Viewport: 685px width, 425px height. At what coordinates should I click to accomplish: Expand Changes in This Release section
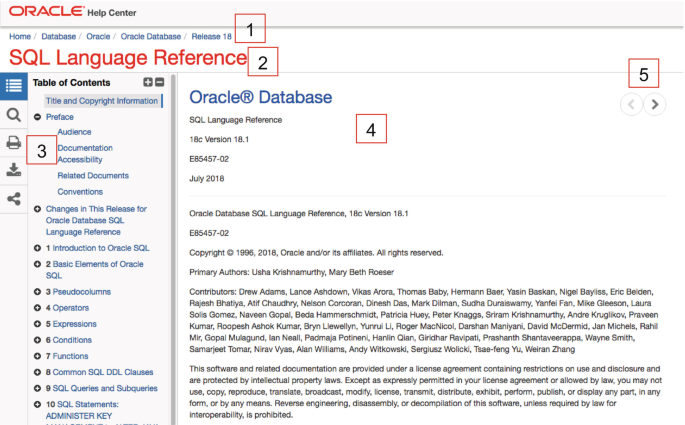(37, 209)
